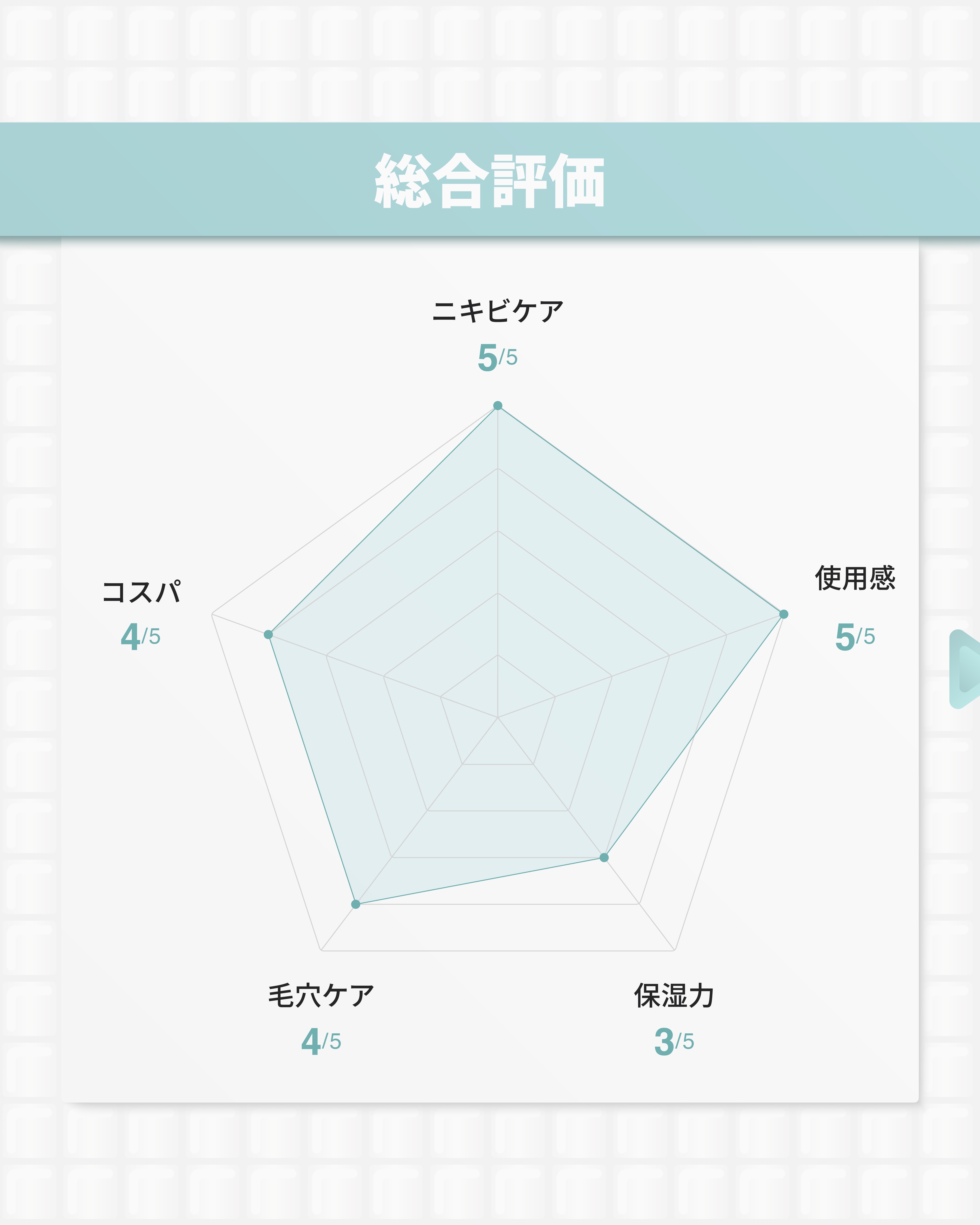This screenshot has height=1225, width=980.
Task: Click the 使用感 axis label
Action: [855, 578]
